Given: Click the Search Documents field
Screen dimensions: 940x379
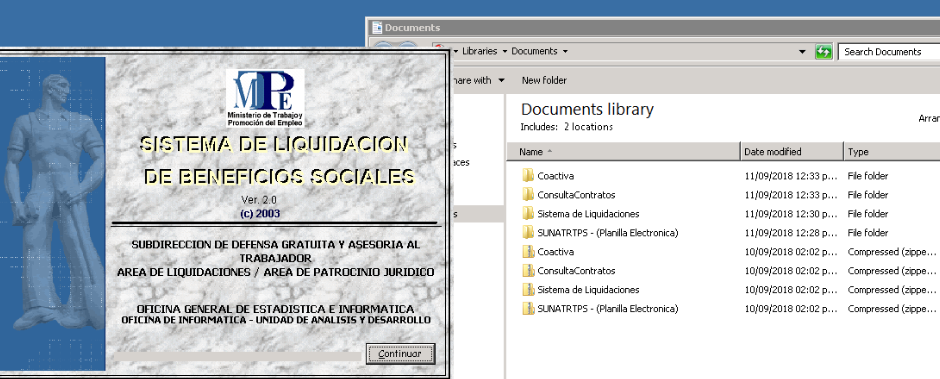Looking at the screenshot, I should (889, 52).
